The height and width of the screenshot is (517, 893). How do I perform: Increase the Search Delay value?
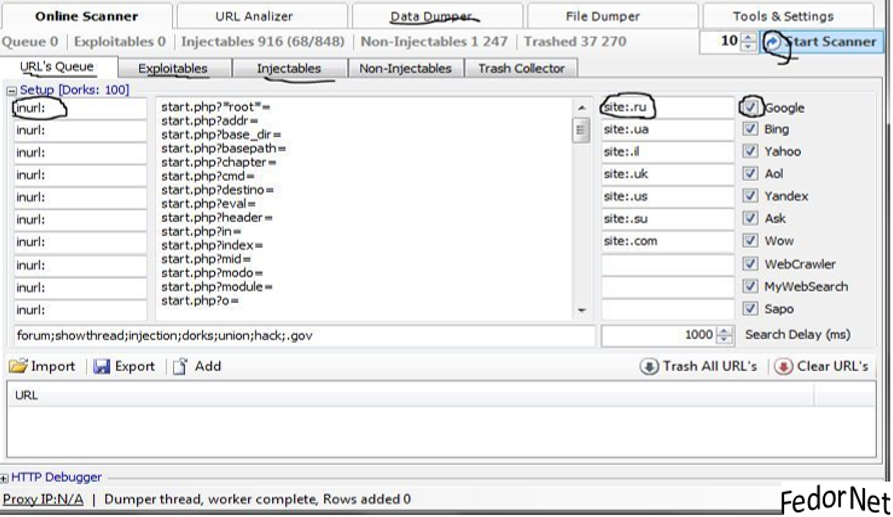tap(724, 331)
